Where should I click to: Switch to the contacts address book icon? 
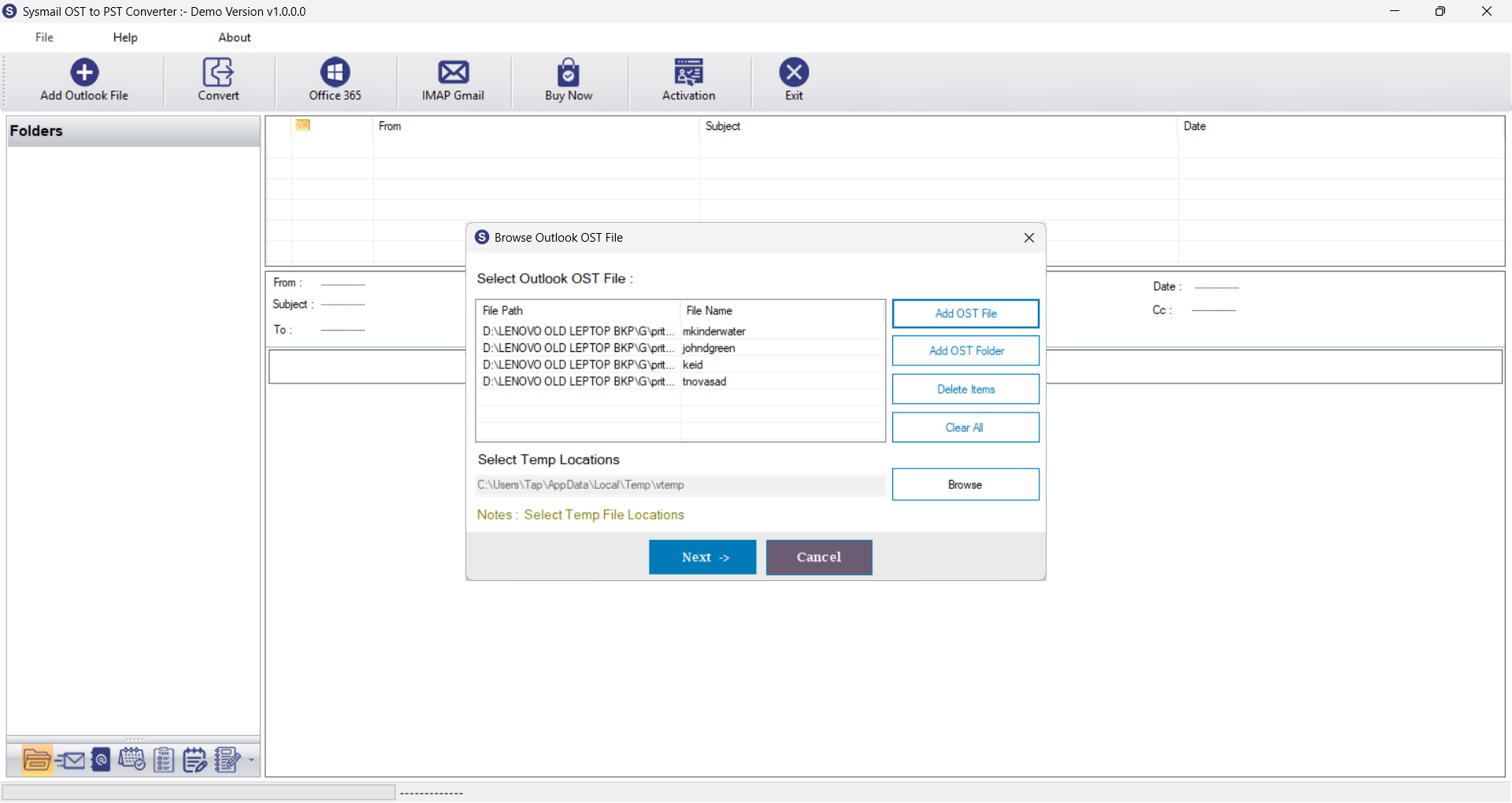(x=101, y=760)
